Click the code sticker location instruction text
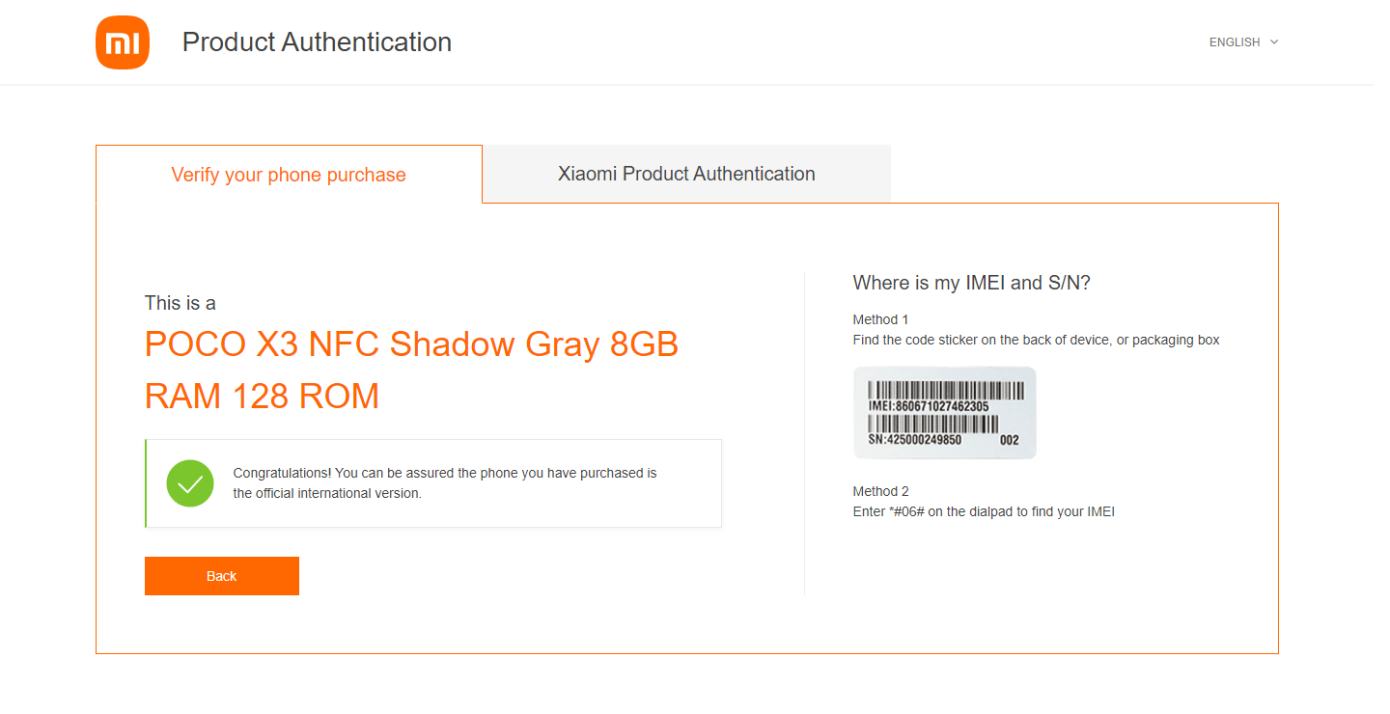 coord(1036,340)
